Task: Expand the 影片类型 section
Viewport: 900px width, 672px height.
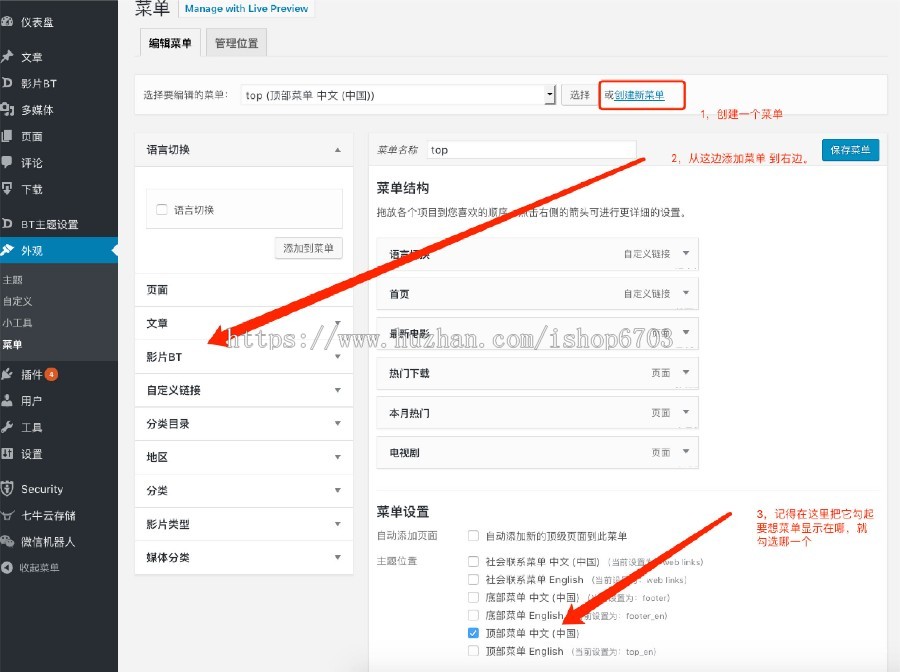Action: [338, 523]
